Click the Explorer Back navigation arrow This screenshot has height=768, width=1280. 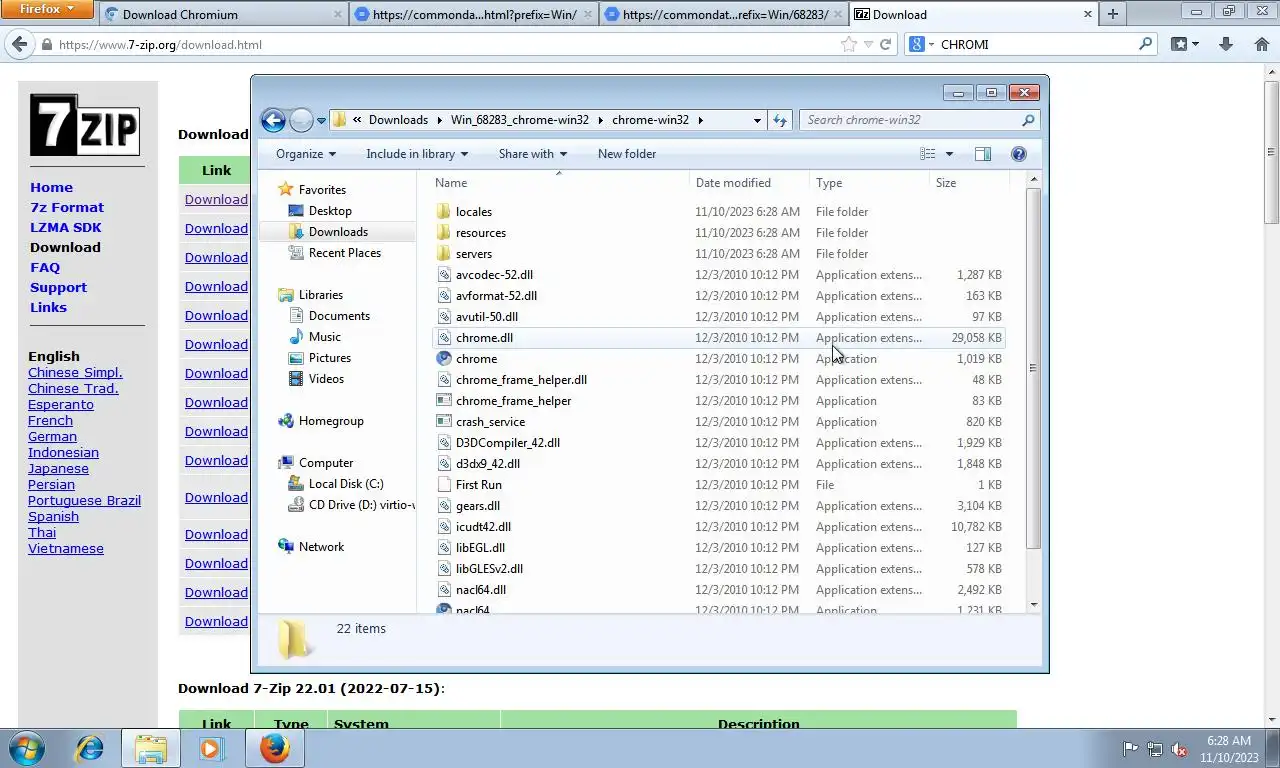(273, 120)
